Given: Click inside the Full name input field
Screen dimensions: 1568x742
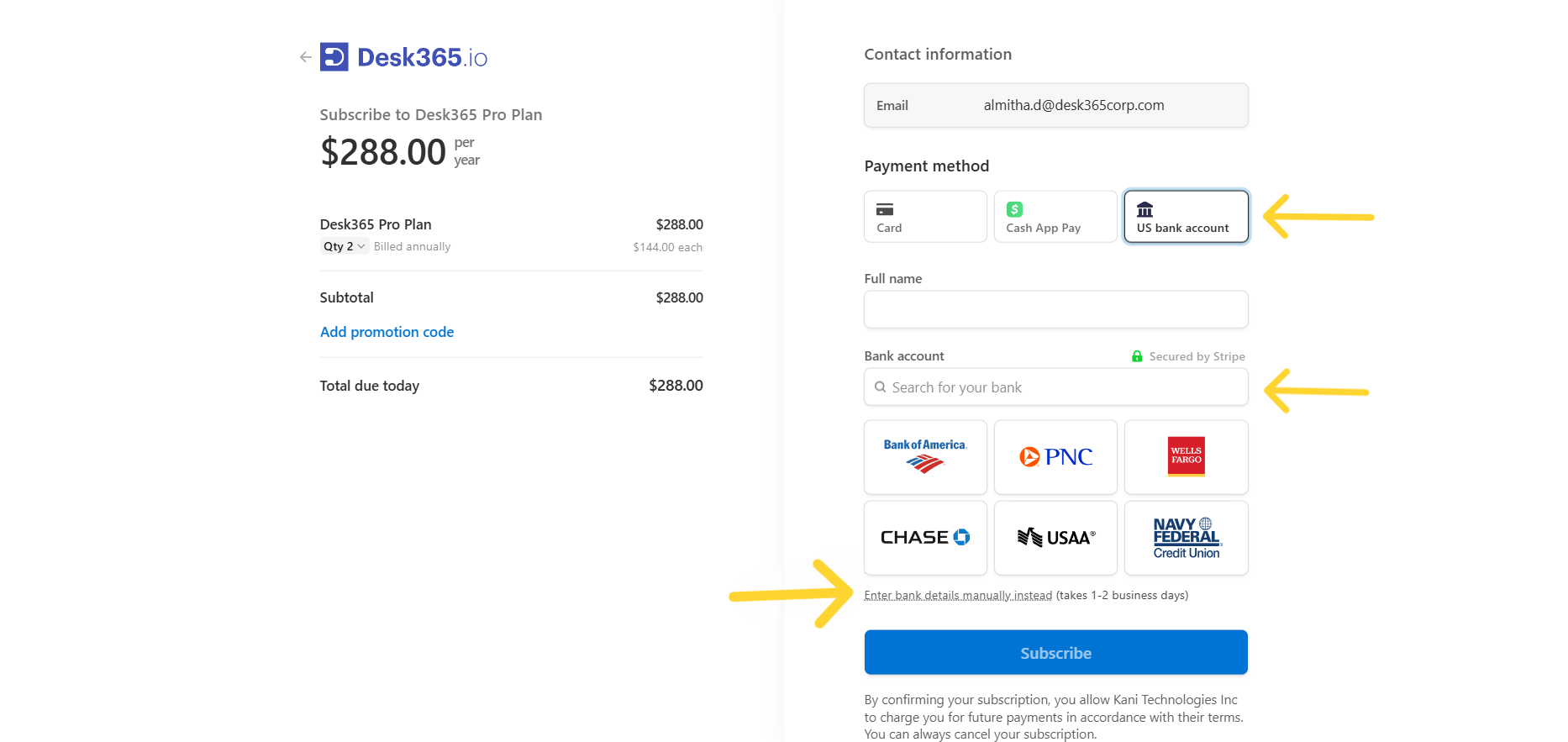Looking at the screenshot, I should pyautogui.click(x=1055, y=309).
